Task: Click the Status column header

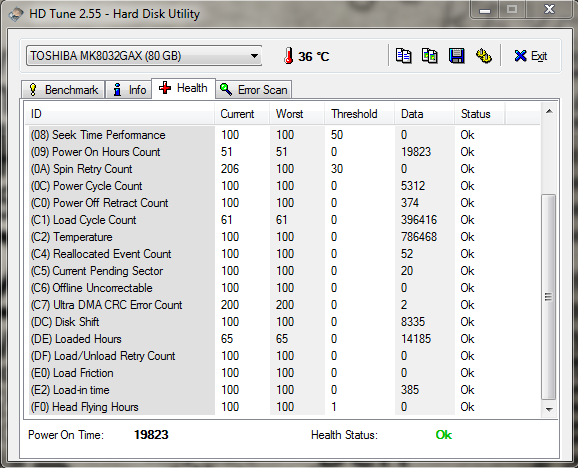Action: tap(480, 114)
